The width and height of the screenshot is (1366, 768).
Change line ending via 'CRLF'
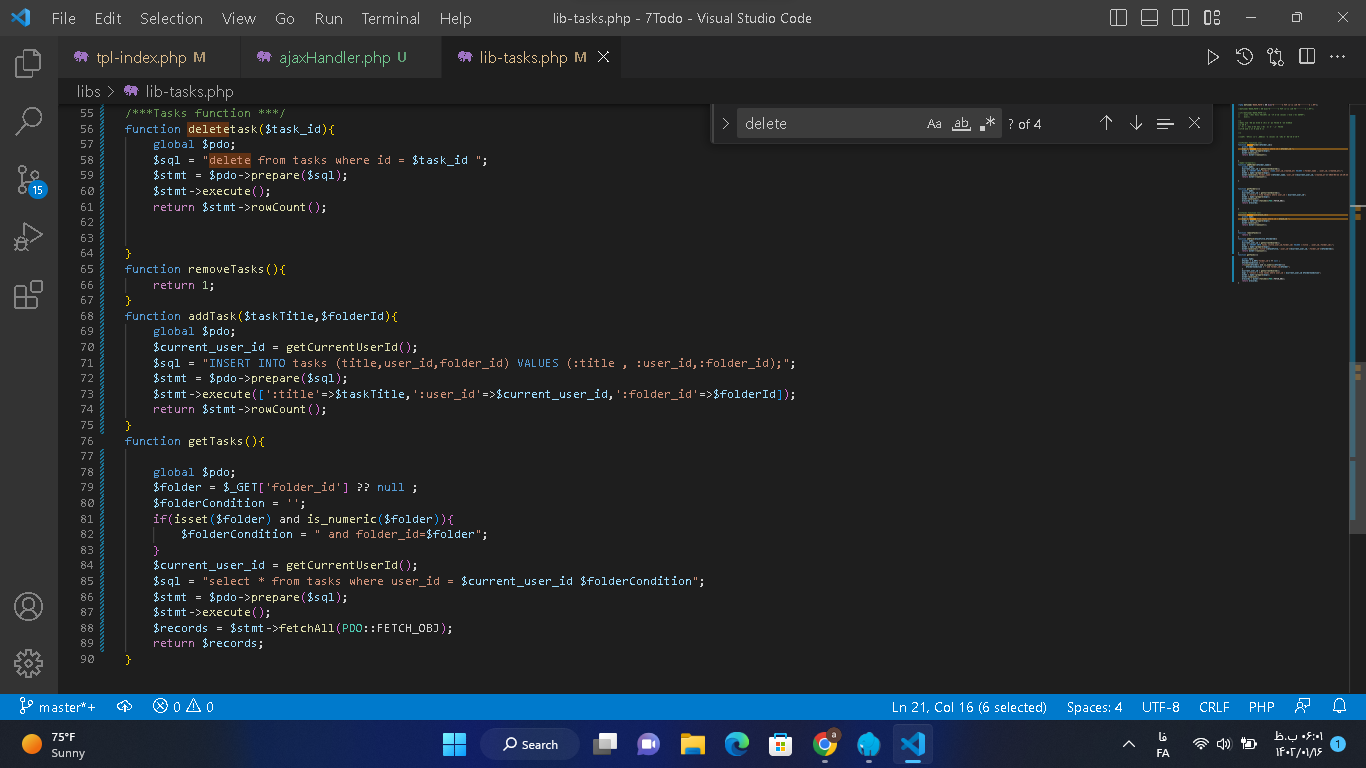1214,707
